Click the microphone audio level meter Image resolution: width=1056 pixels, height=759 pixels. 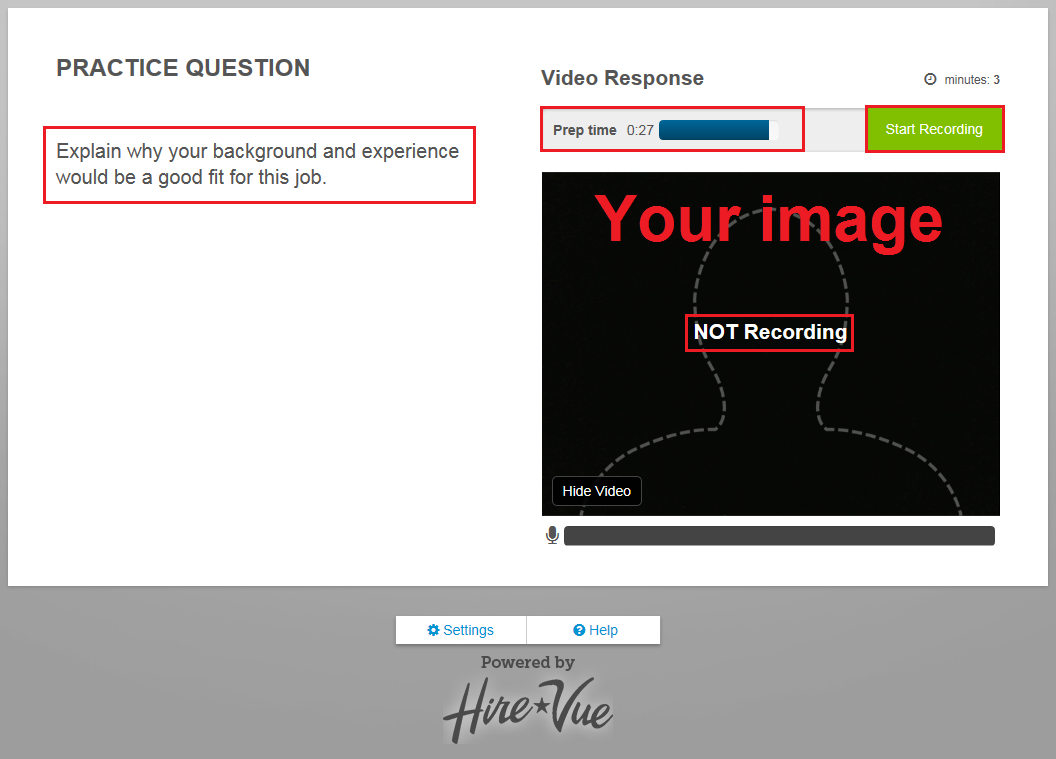click(x=779, y=535)
